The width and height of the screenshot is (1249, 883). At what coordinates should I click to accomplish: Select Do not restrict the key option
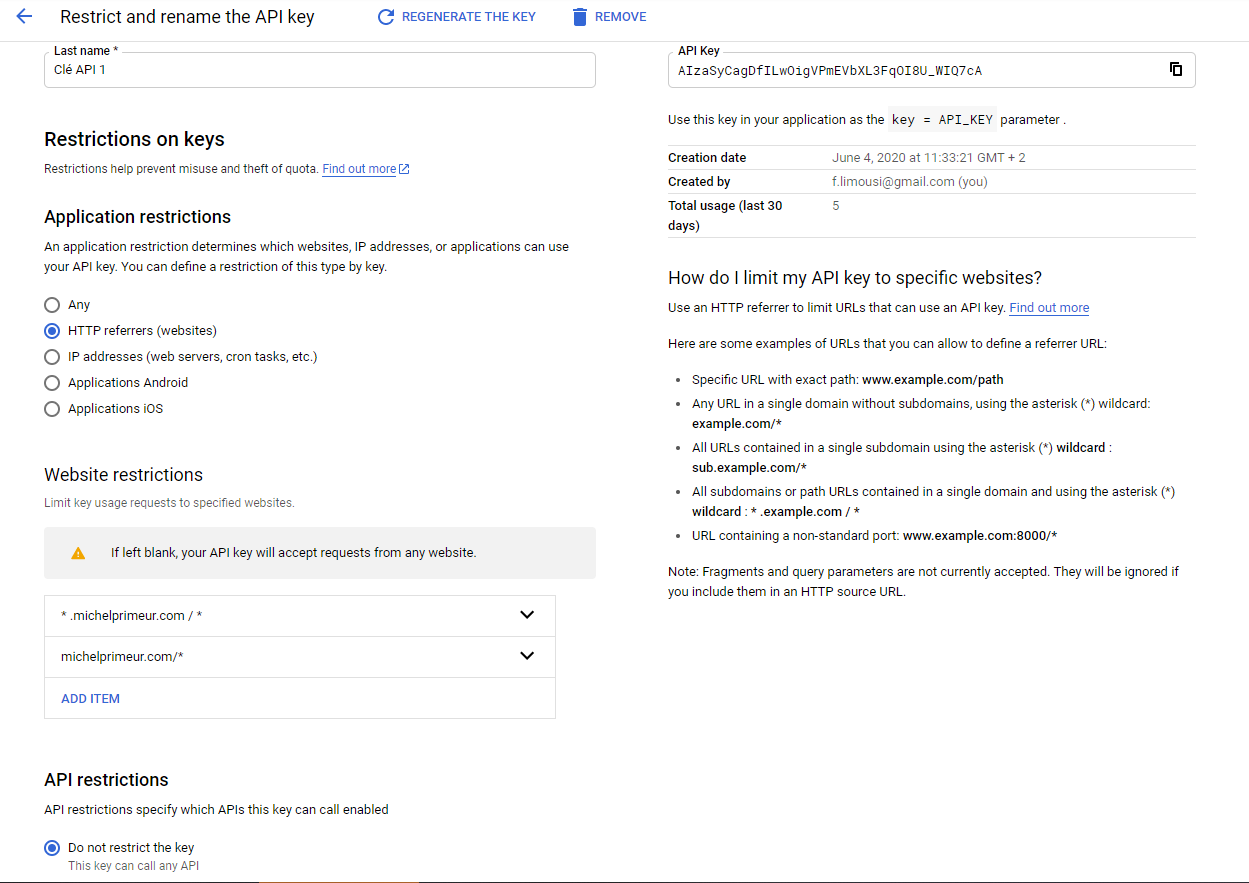(52, 848)
